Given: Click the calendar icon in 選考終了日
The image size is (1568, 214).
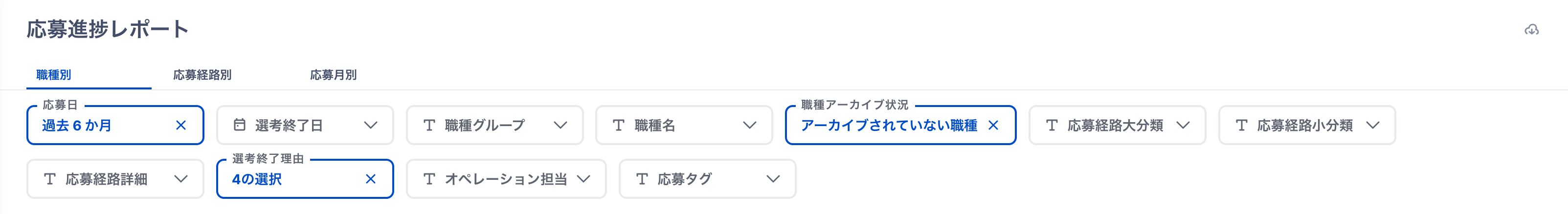Looking at the screenshot, I should point(240,125).
